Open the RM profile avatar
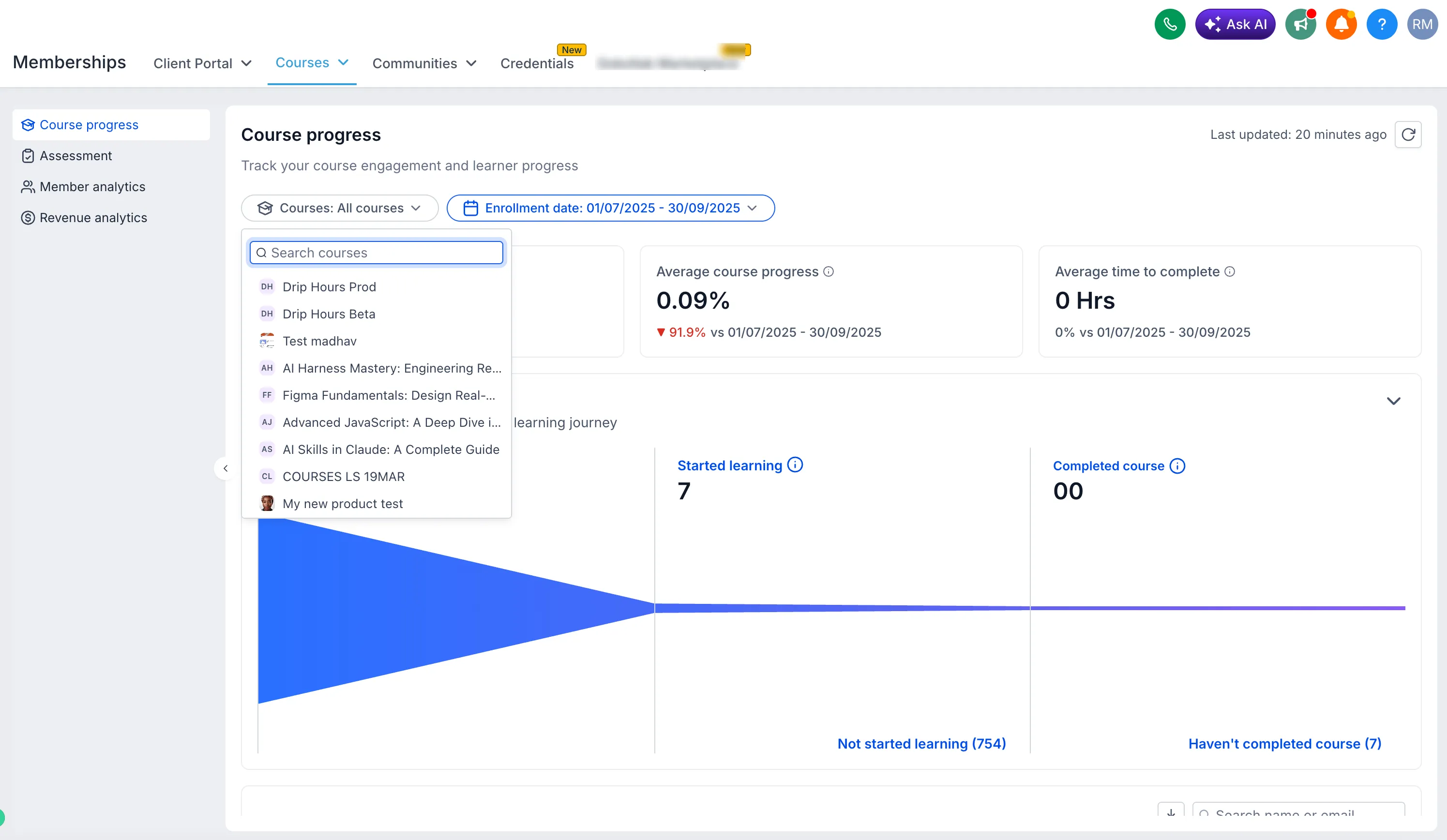This screenshot has width=1447, height=840. click(x=1422, y=24)
